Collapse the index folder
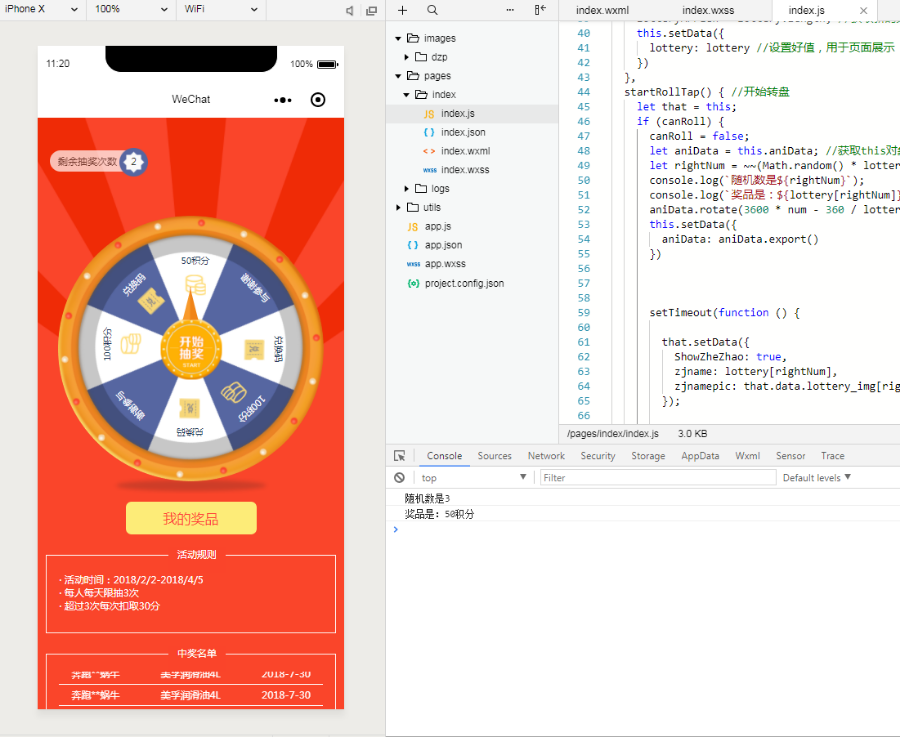This screenshot has height=737, width=900. click(x=406, y=95)
